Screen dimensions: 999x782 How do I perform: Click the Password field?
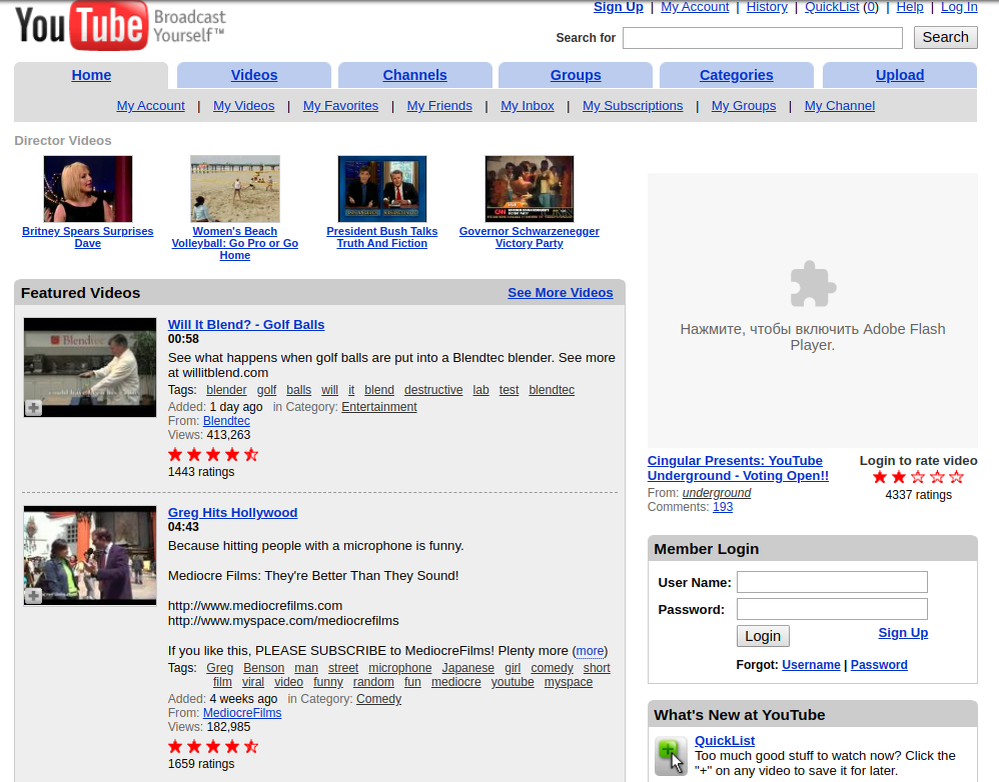coord(832,609)
